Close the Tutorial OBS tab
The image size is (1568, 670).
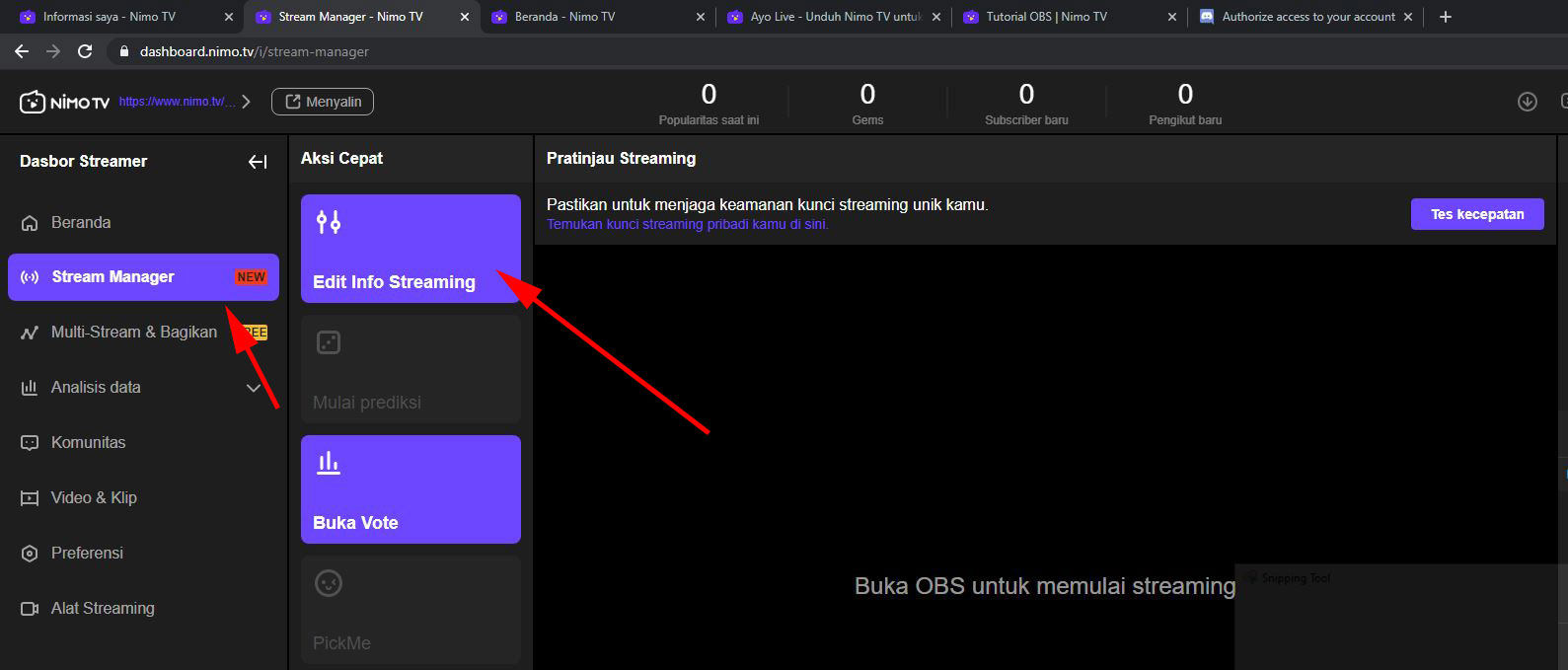click(1172, 17)
